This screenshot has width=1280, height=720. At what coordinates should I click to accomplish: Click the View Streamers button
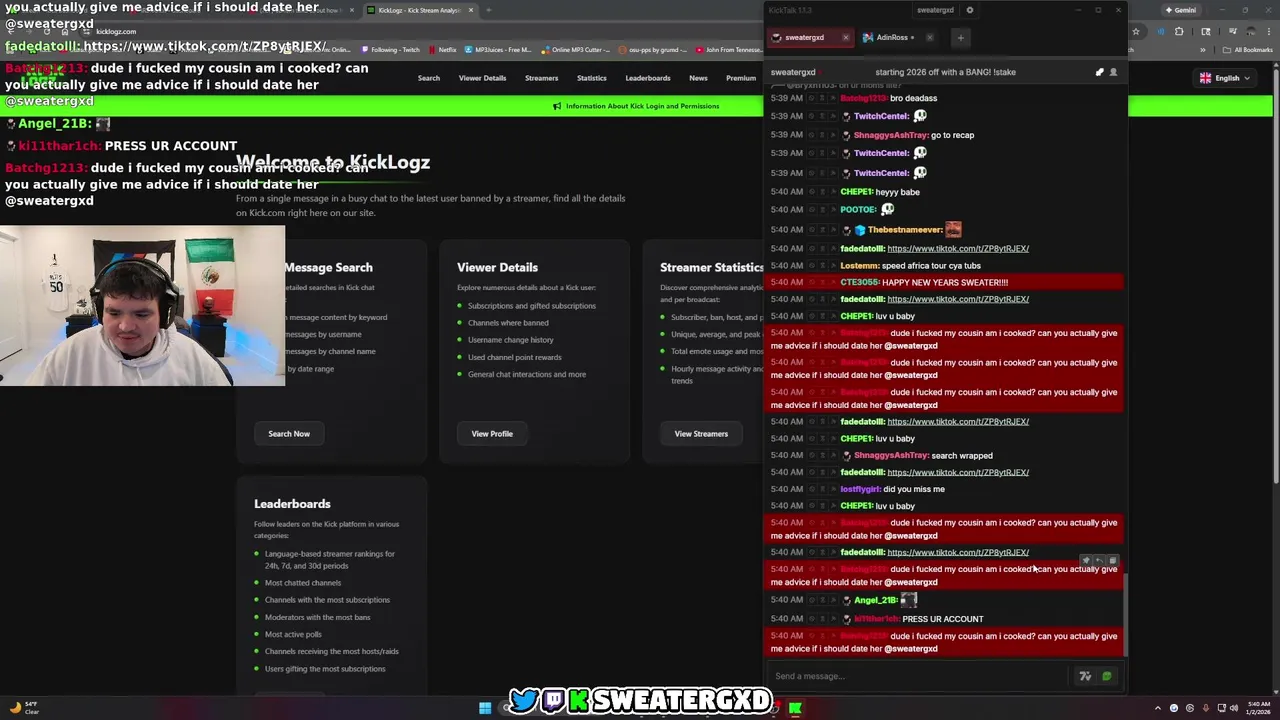[701, 434]
